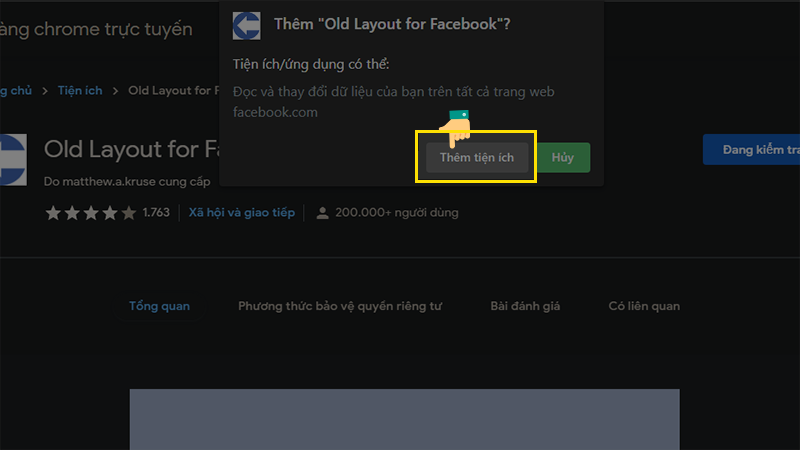The width and height of the screenshot is (800, 450).
Task: Go to the Trang chủ breadcrumb link
Action: 16,91
